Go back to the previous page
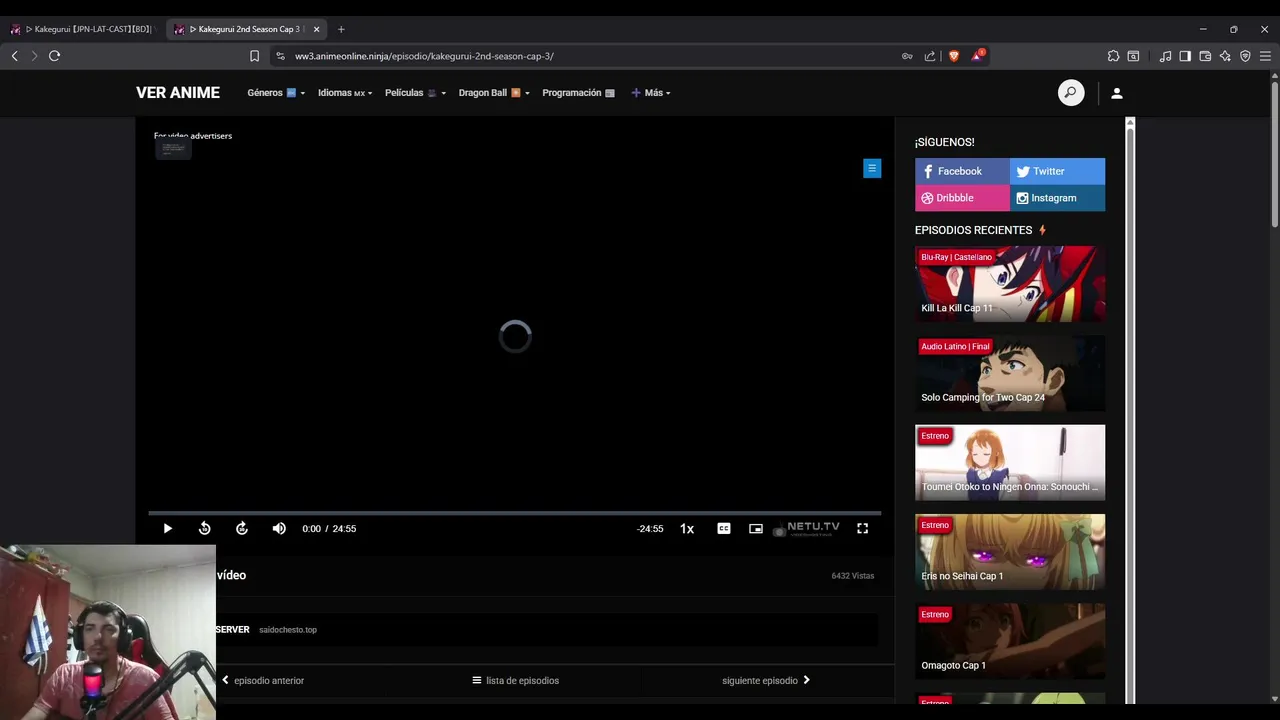The image size is (1280, 720). (x=14, y=56)
